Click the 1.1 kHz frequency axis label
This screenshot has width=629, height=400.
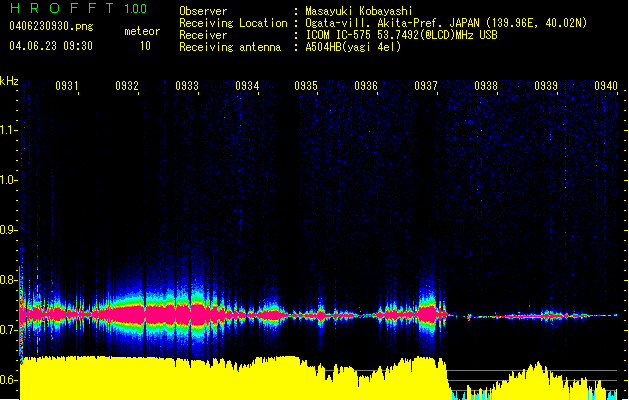click(x=8, y=130)
